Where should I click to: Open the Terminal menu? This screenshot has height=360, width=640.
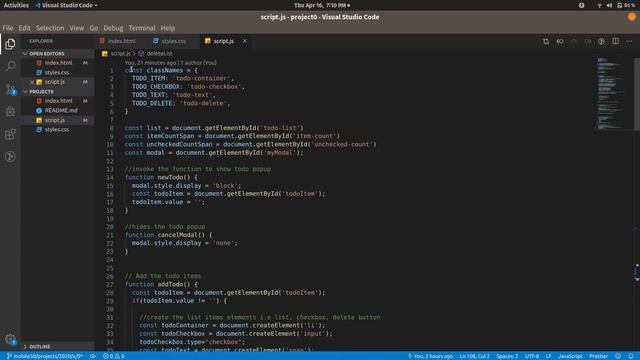tap(142, 28)
